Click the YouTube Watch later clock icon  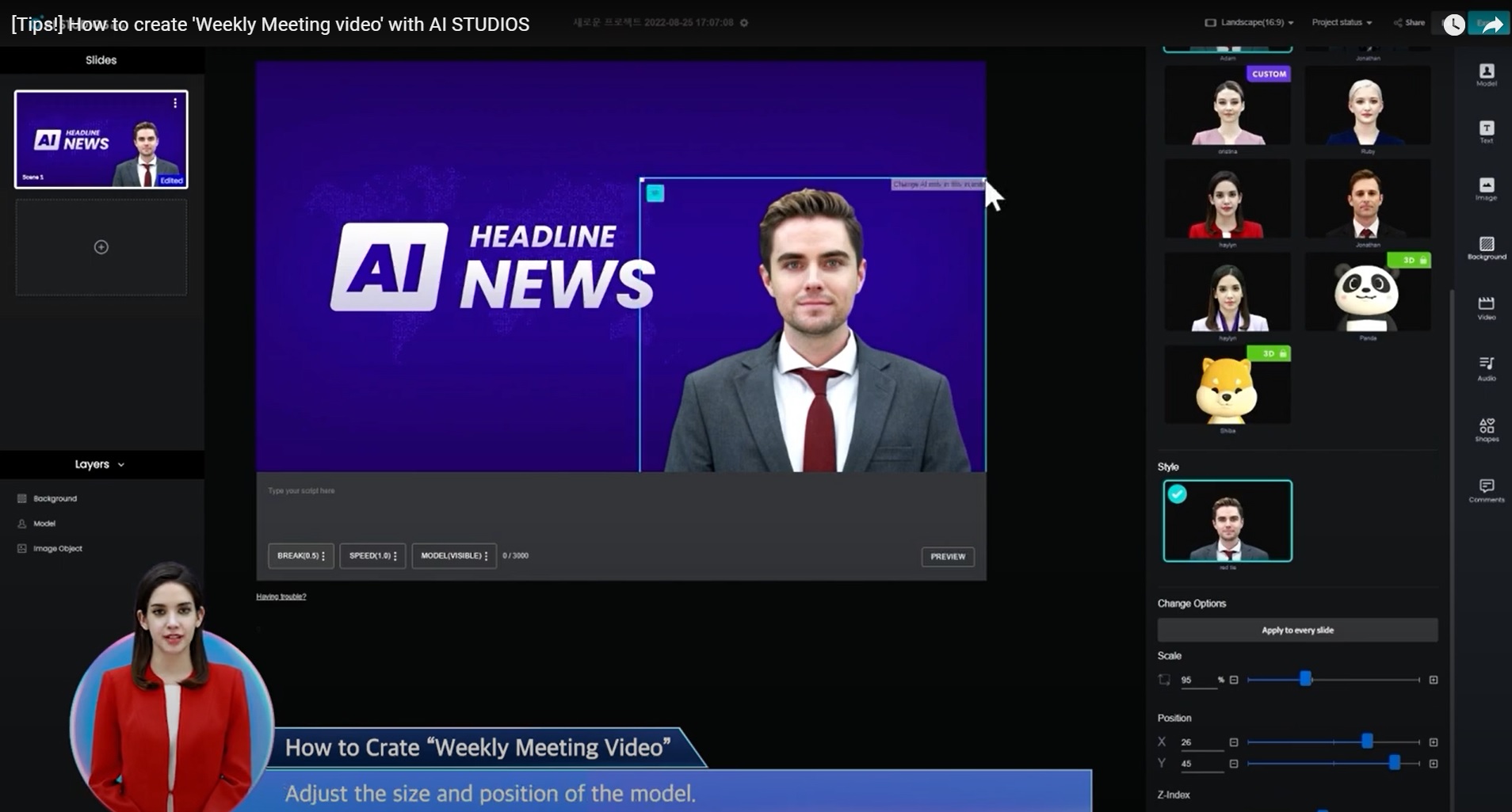(x=1453, y=25)
